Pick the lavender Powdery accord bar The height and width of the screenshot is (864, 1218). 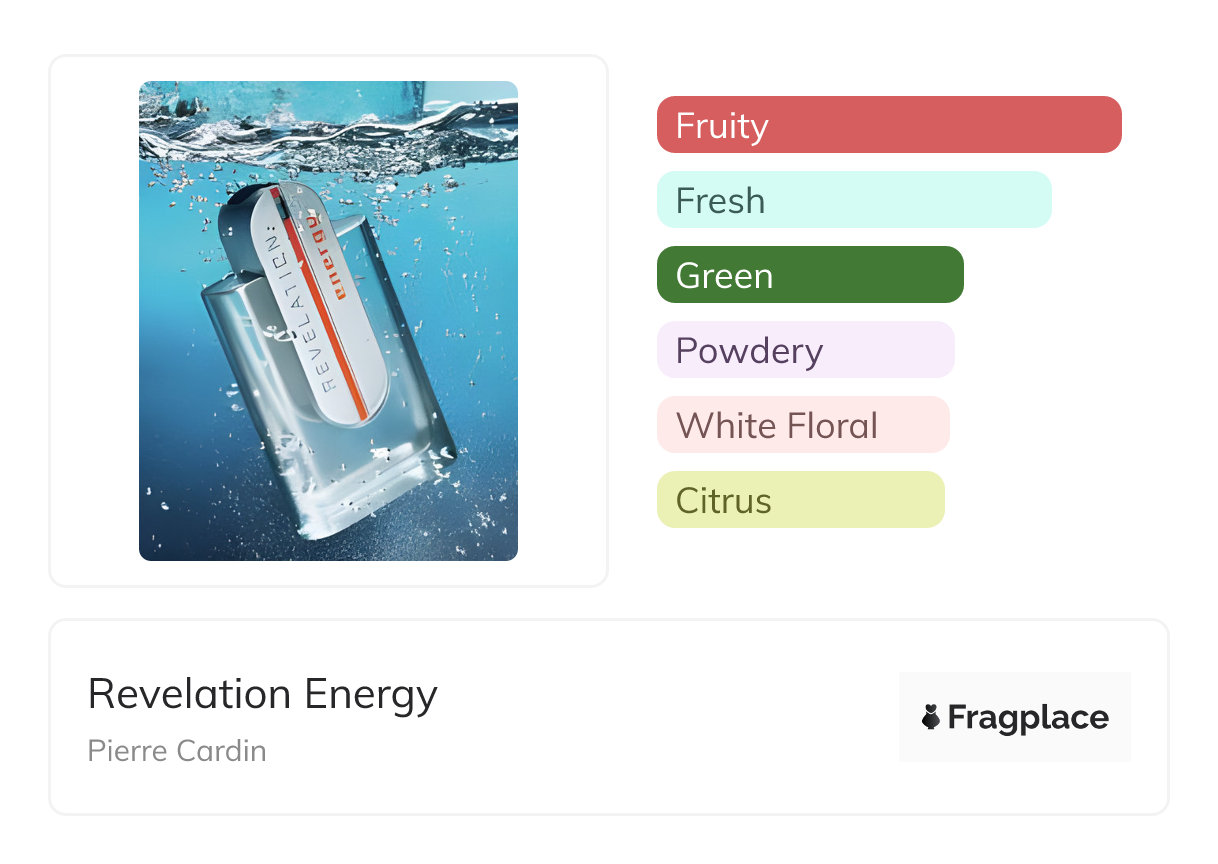805,350
